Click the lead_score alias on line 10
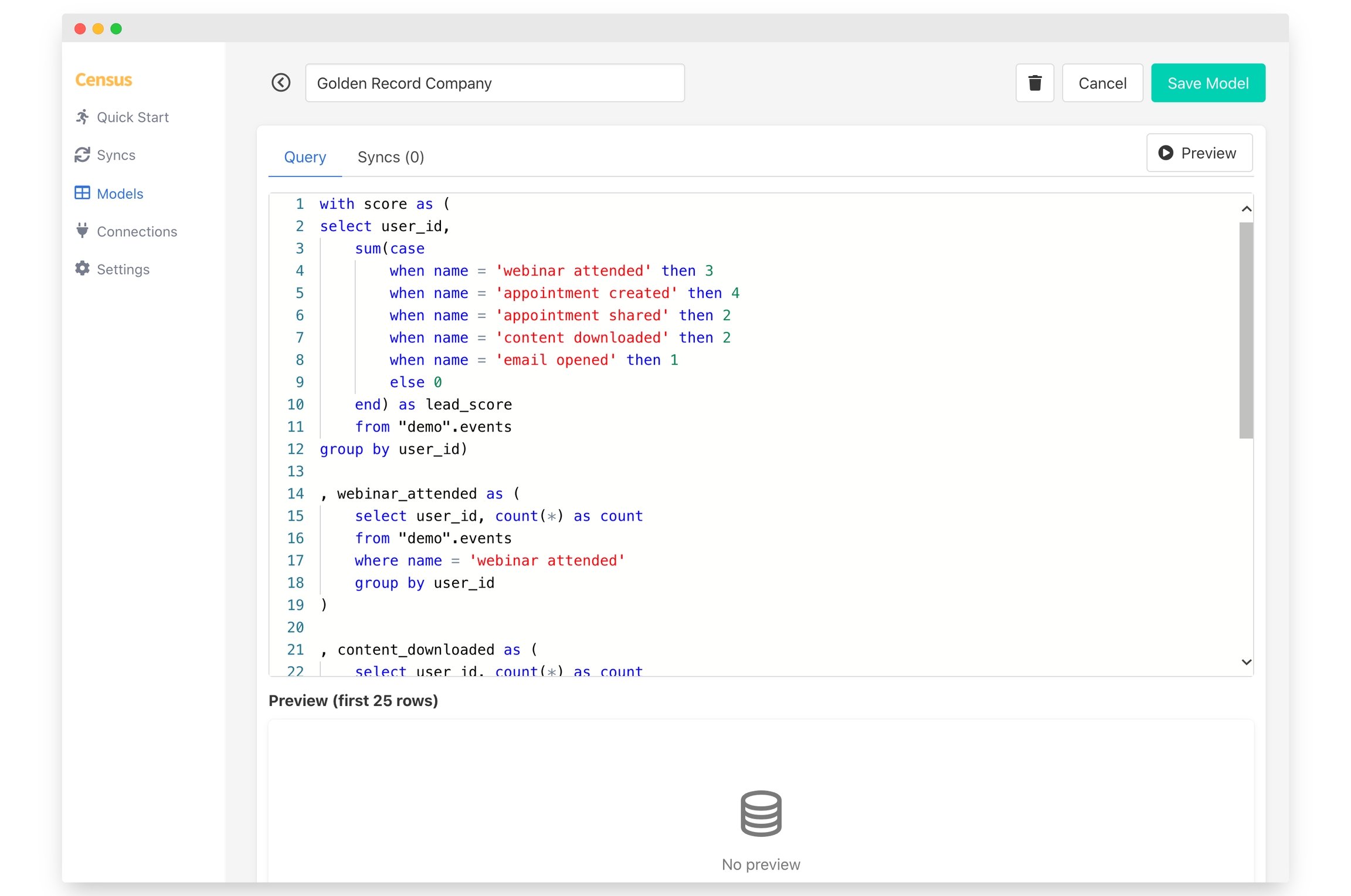 469,405
